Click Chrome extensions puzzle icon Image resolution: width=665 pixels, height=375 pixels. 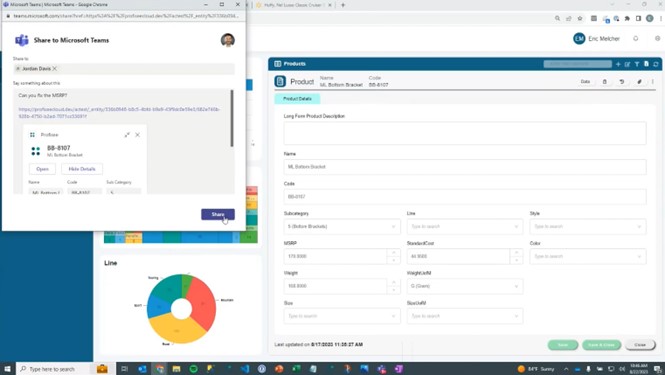(627, 18)
